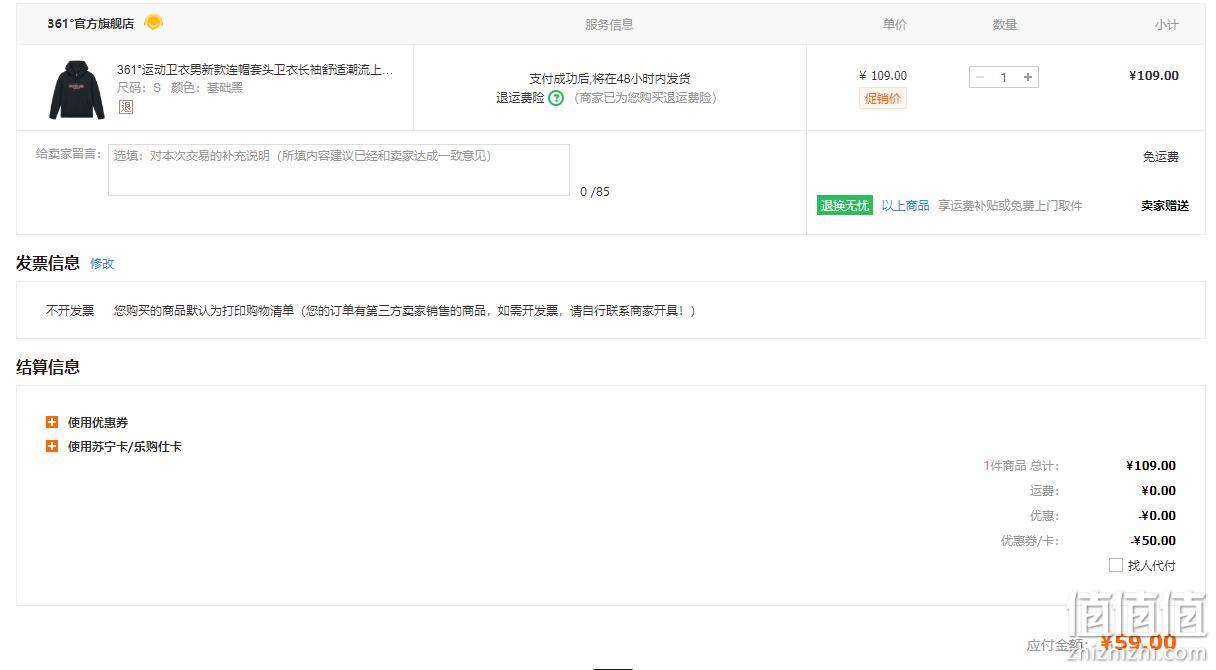Viewport: 1216px width, 670px height.
Task: Click the 服务信息 column header
Action: coord(609,25)
